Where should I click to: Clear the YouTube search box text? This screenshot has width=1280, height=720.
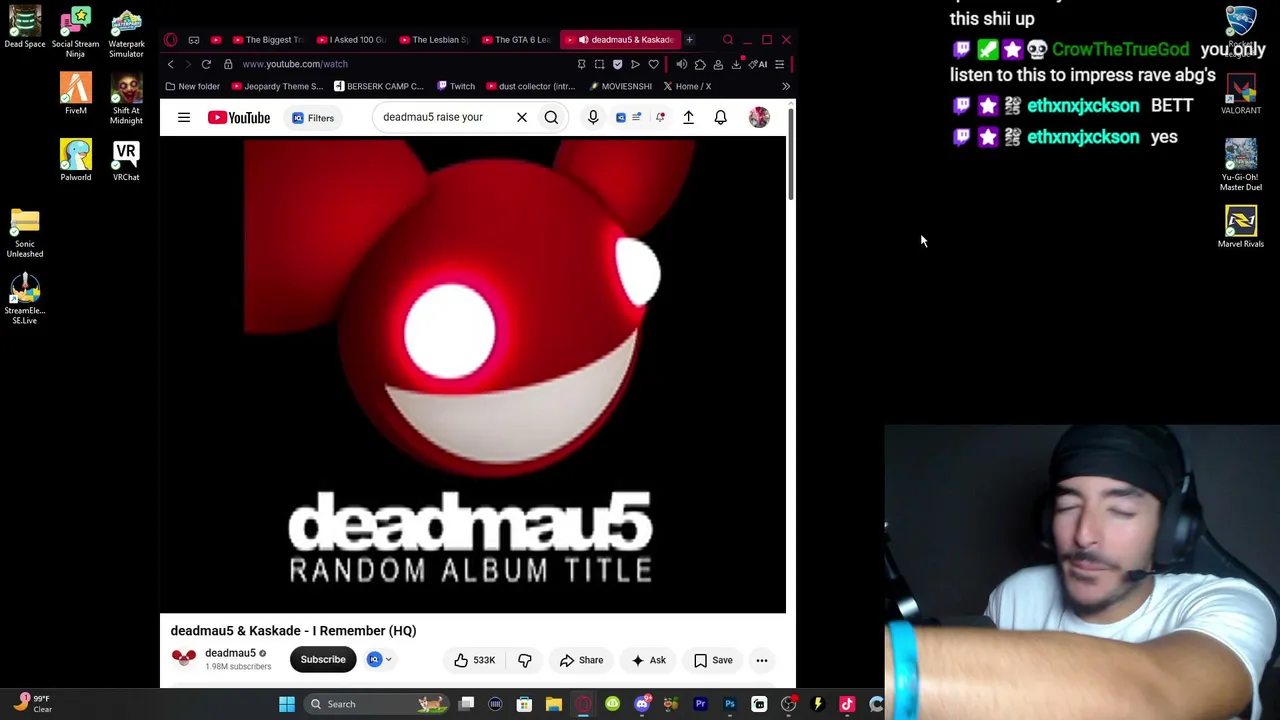tap(521, 117)
